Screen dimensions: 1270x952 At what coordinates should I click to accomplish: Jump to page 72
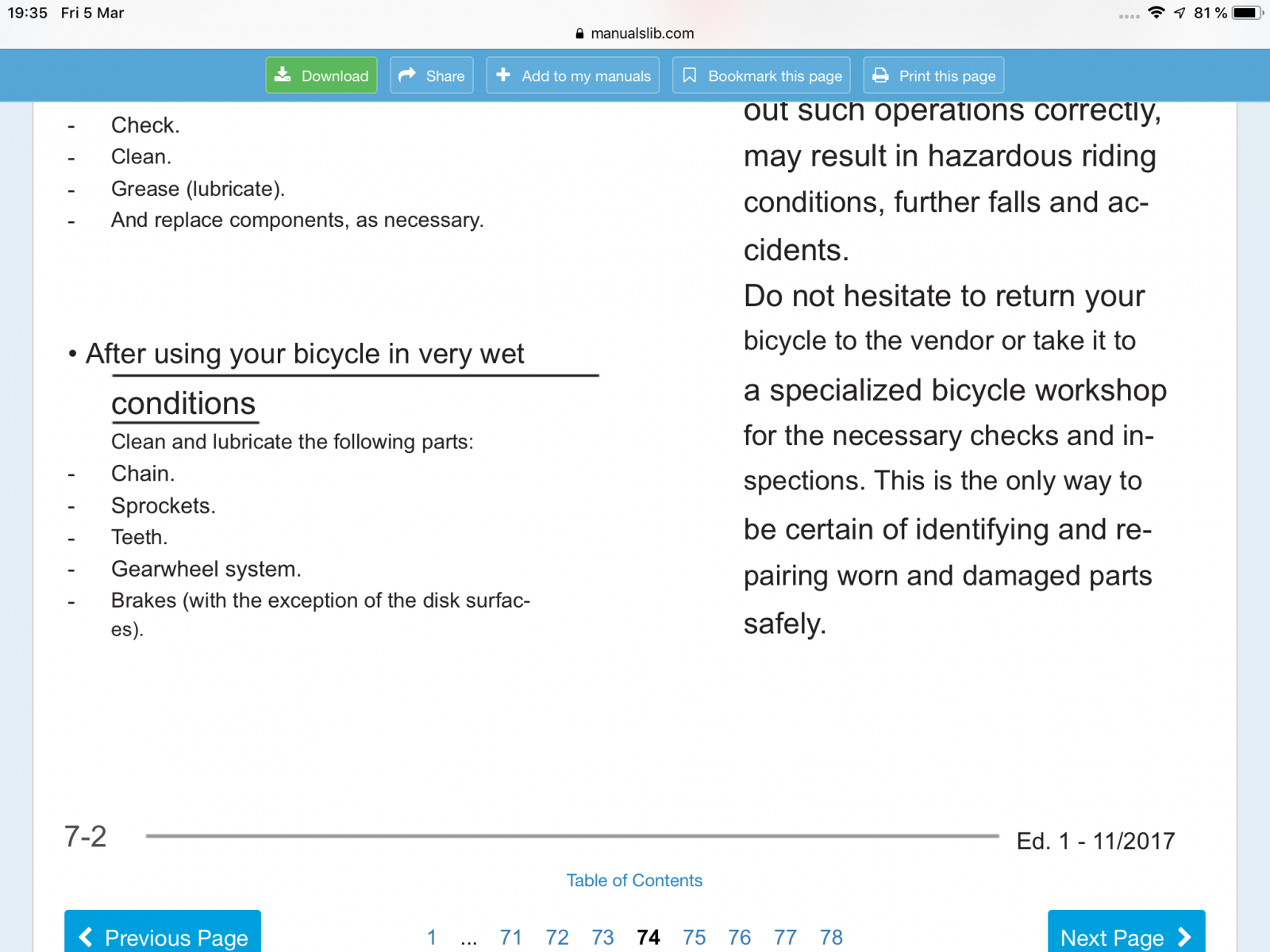[x=557, y=938]
